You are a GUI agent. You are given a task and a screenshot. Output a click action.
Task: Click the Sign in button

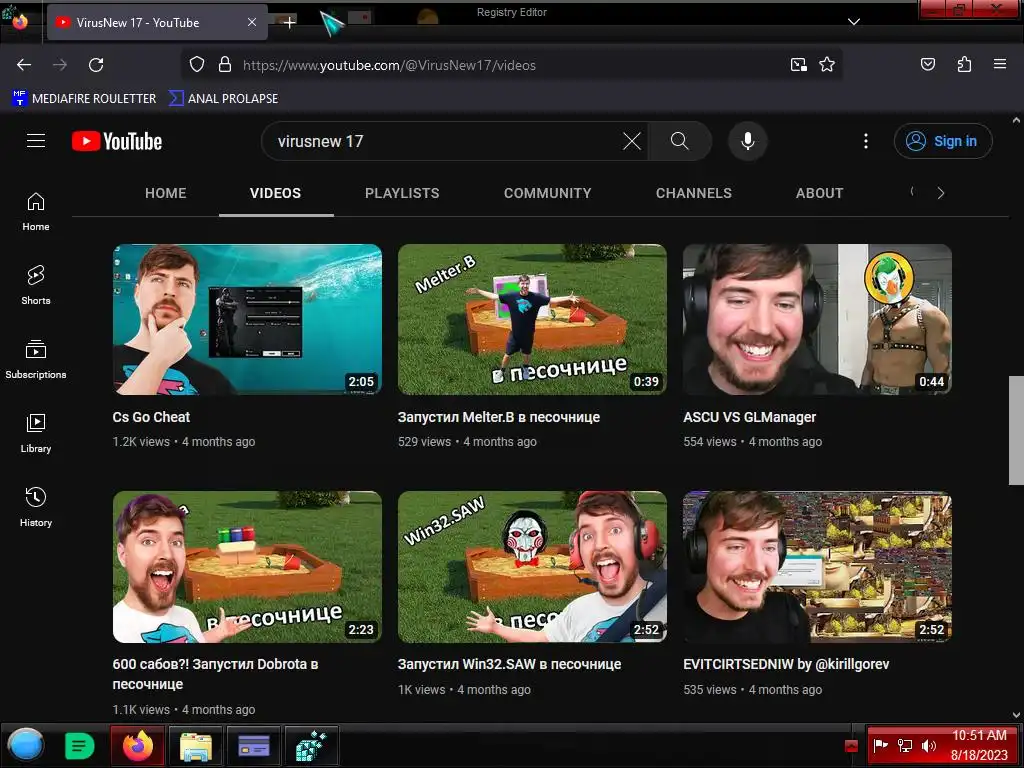(x=943, y=141)
